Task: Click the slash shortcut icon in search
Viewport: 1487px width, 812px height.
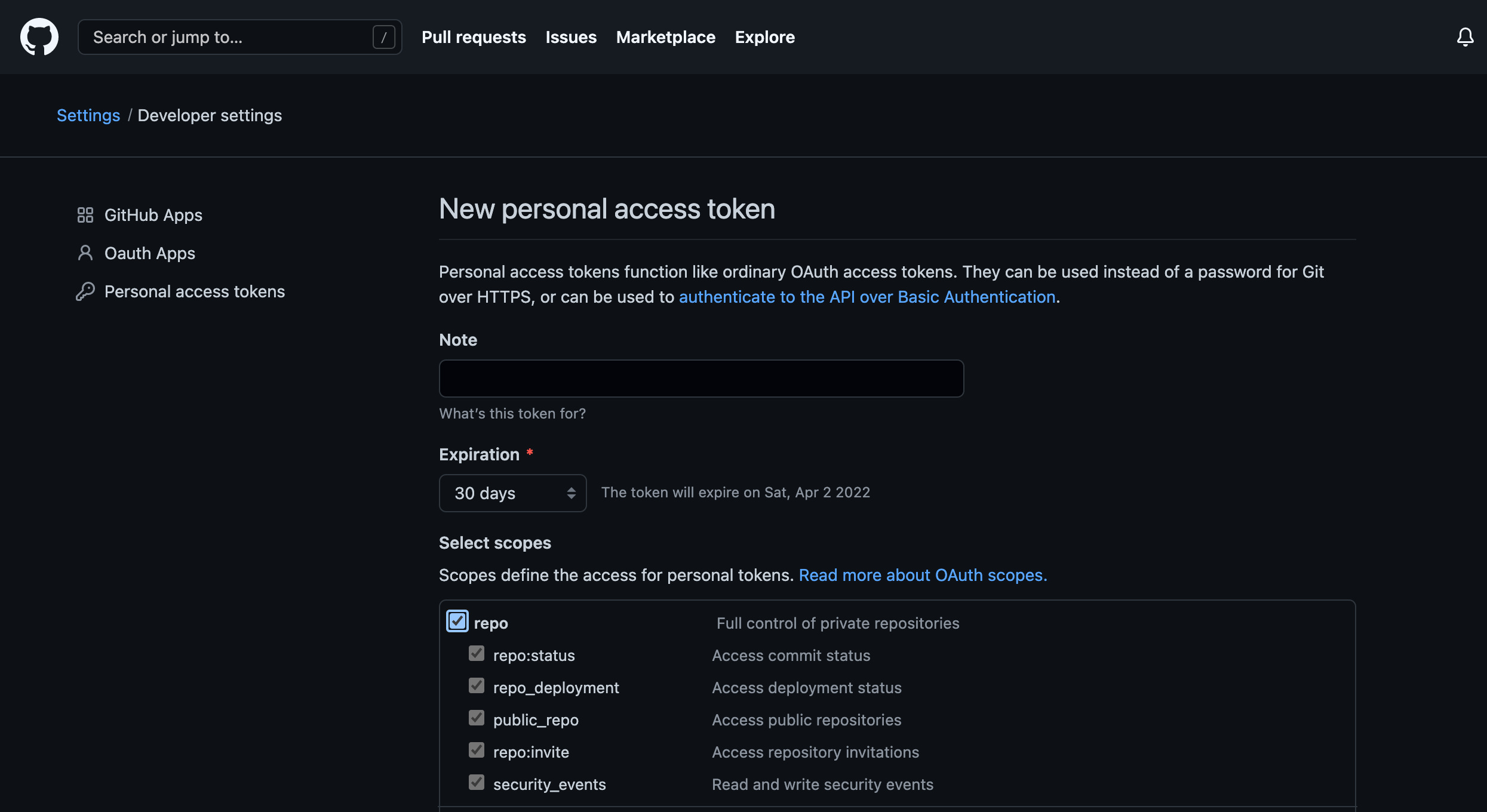Action: (x=383, y=37)
